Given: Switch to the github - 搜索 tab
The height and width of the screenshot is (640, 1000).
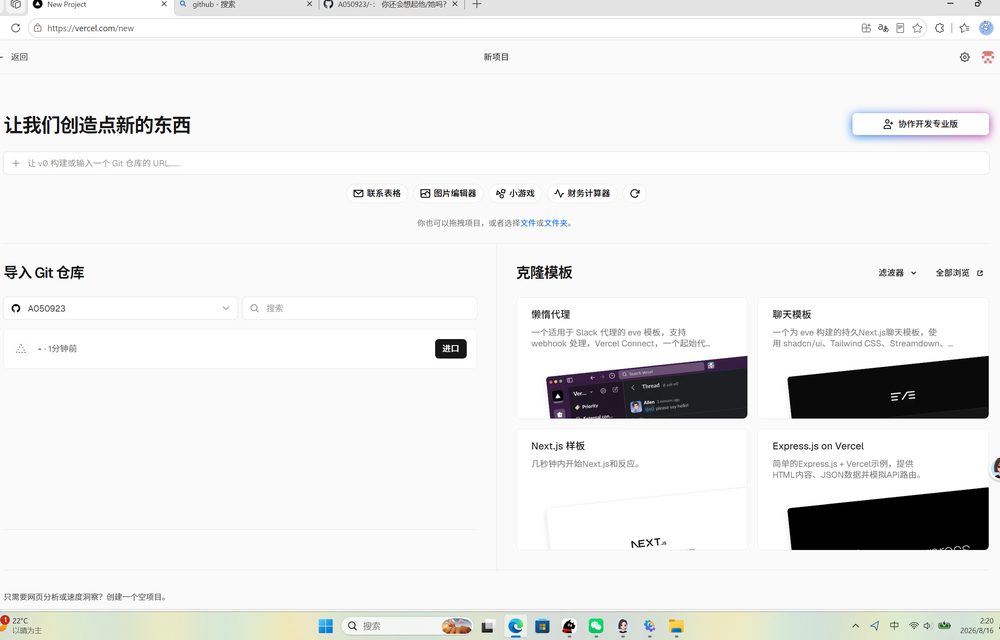Looking at the screenshot, I should [x=245, y=4].
